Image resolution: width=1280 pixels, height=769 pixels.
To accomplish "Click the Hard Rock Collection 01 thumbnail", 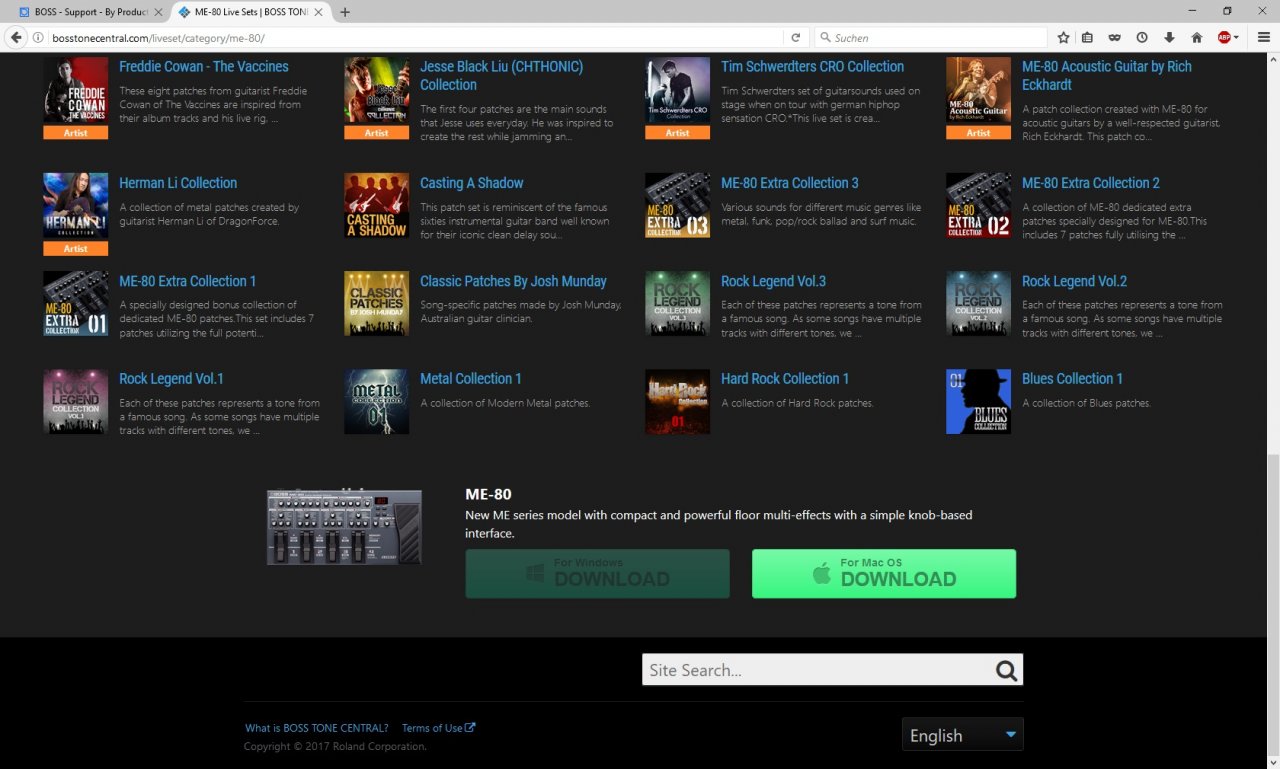I will click(677, 401).
